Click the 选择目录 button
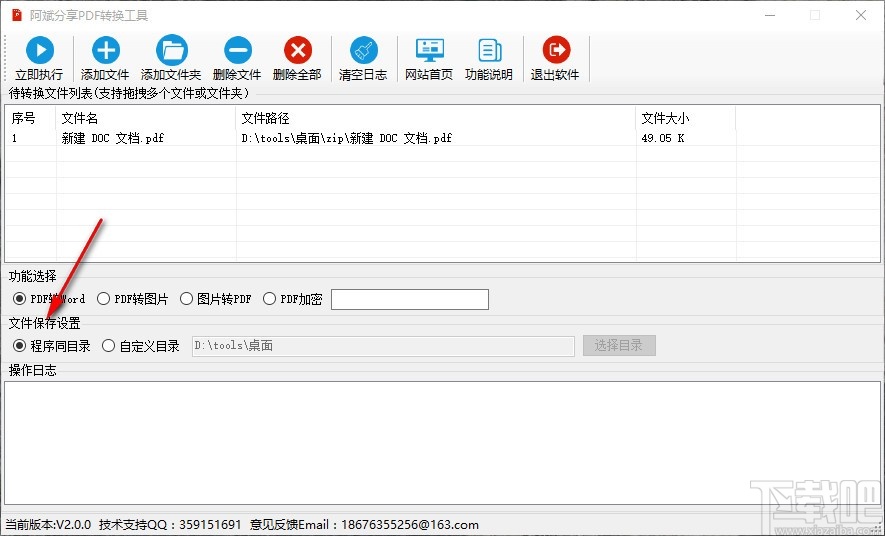 tap(619, 345)
